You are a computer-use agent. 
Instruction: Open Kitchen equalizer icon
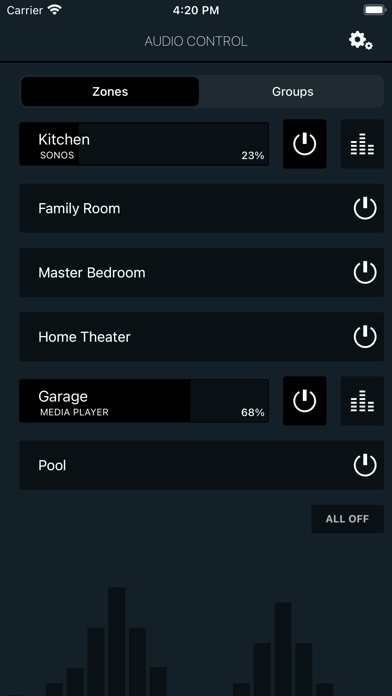[x=362, y=144]
